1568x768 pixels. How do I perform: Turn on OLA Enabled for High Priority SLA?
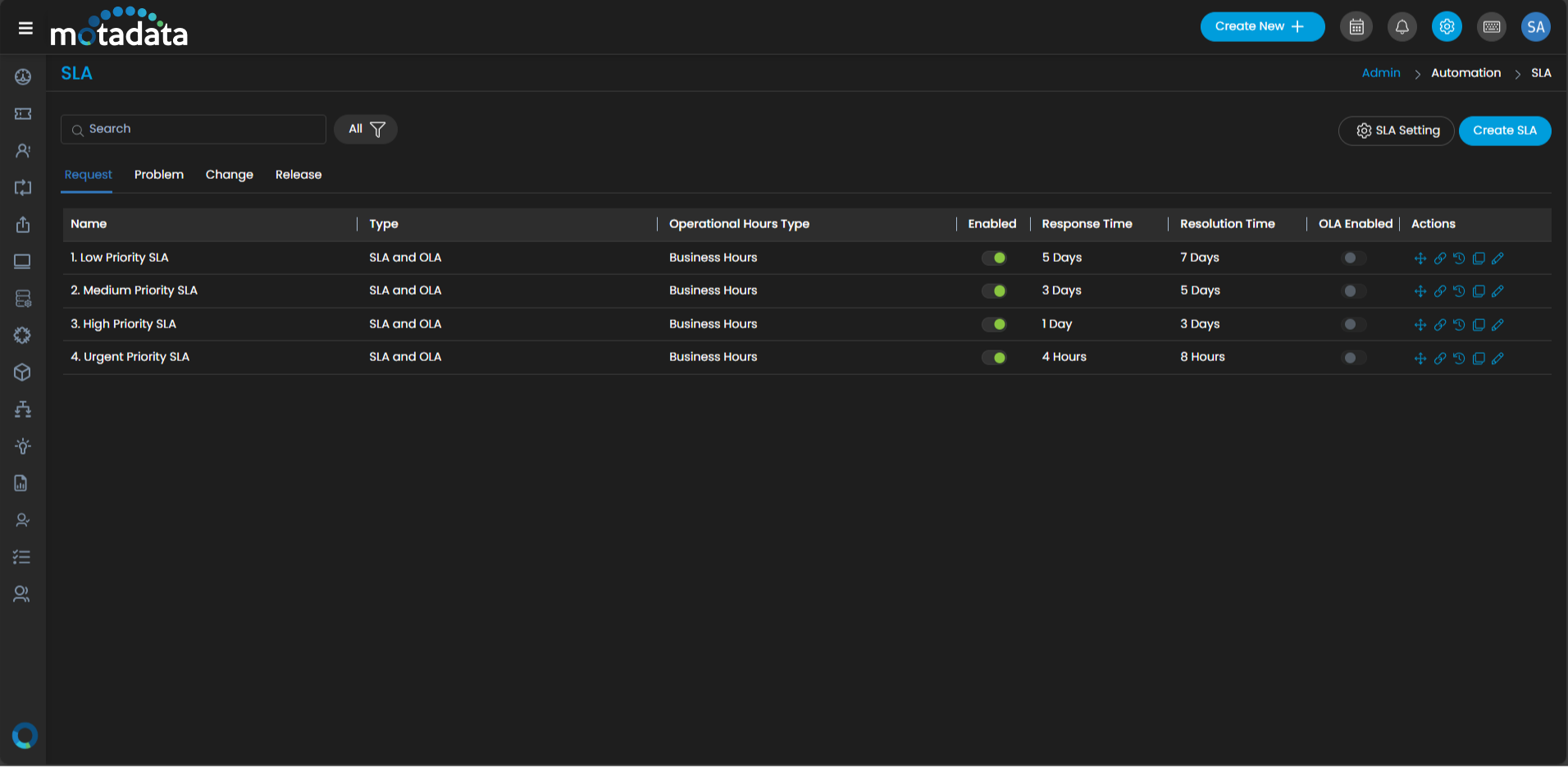click(x=1353, y=325)
